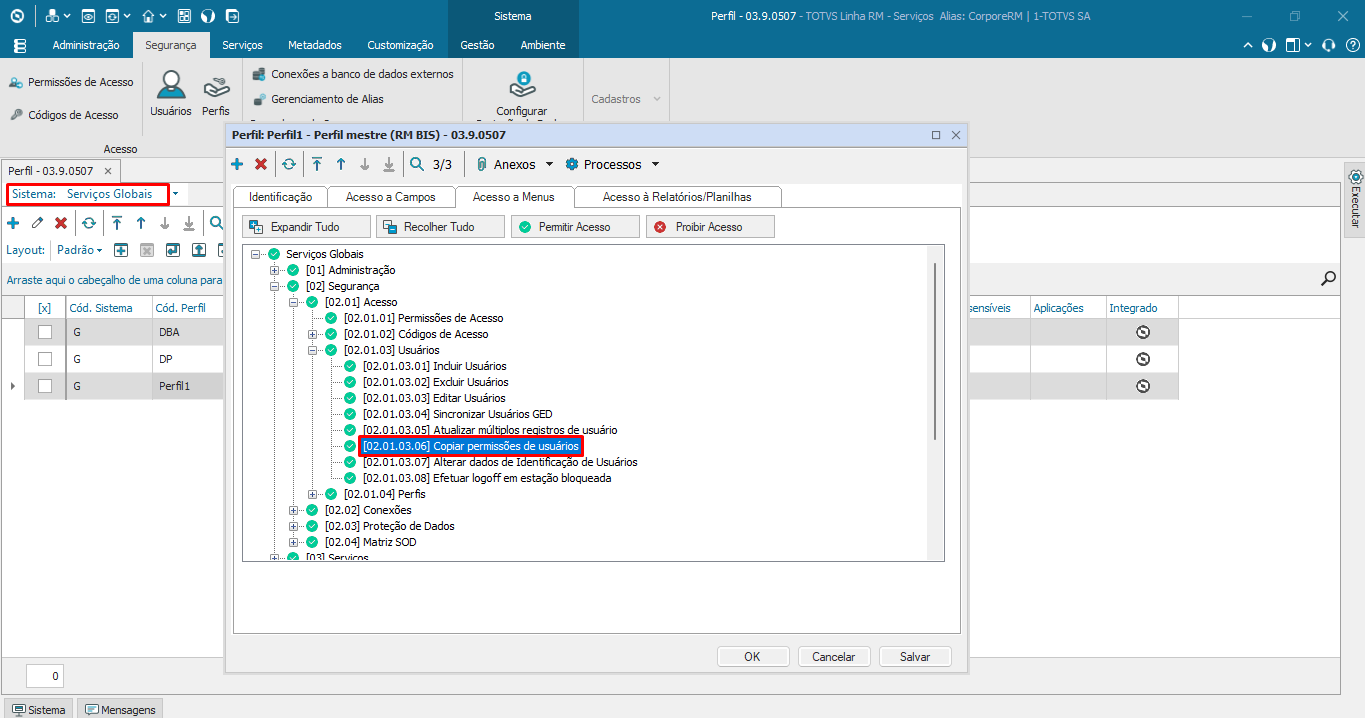Refresh the record in Perfil dialog toolbar
The width and height of the screenshot is (1365, 718).
coord(289,164)
